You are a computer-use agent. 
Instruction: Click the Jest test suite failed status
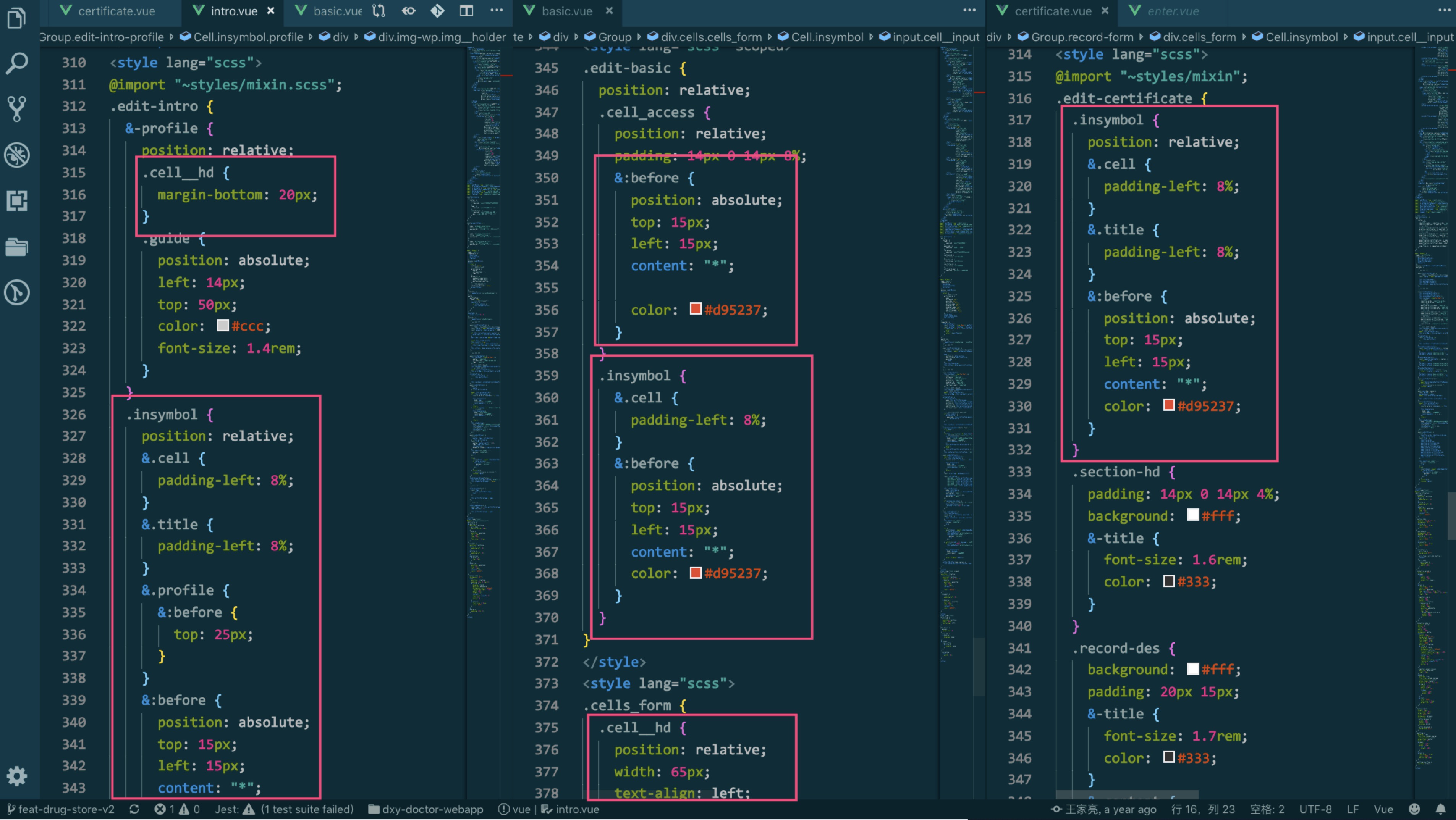click(x=284, y=809)
